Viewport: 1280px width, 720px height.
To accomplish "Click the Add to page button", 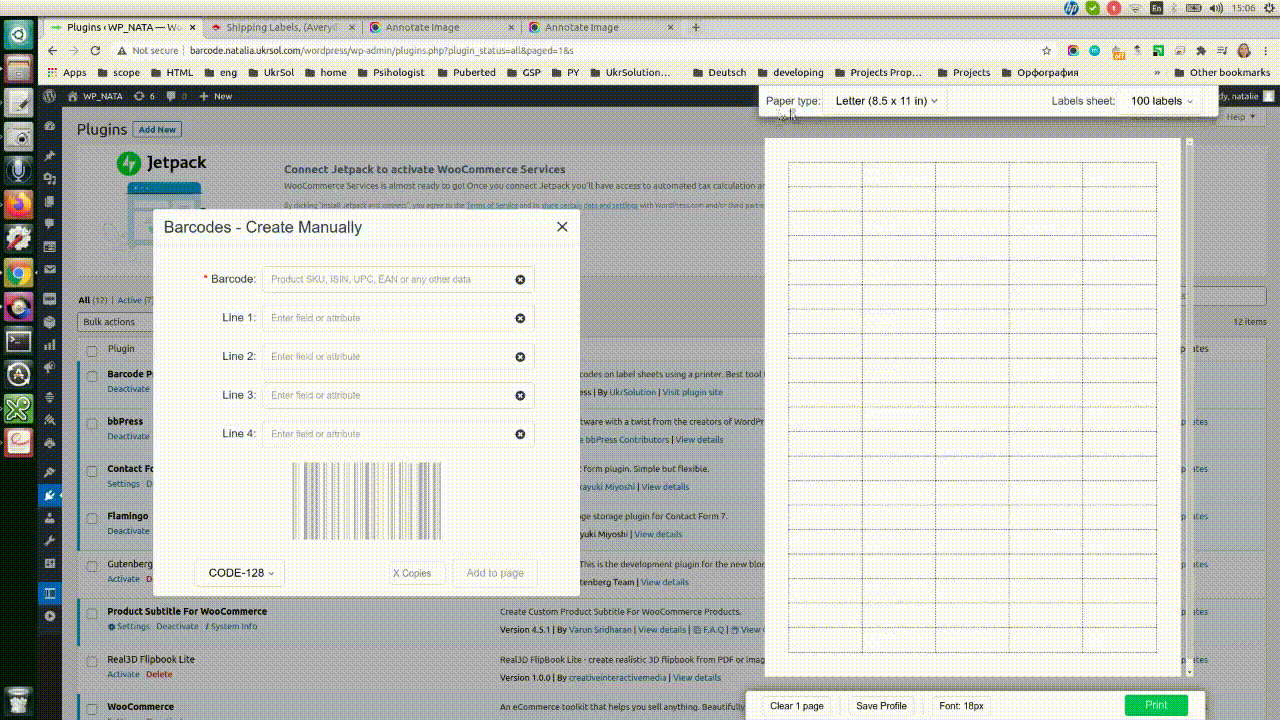I will pyautogui.click(x=495, y=573).
